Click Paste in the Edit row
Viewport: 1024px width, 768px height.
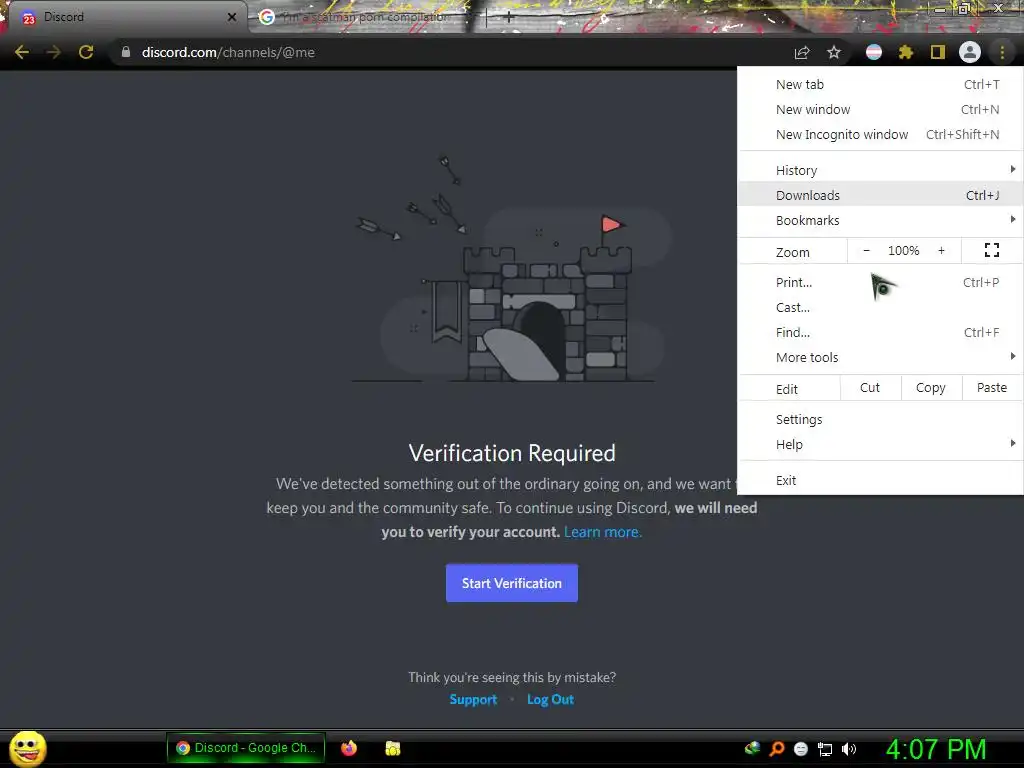coord(992,388)
